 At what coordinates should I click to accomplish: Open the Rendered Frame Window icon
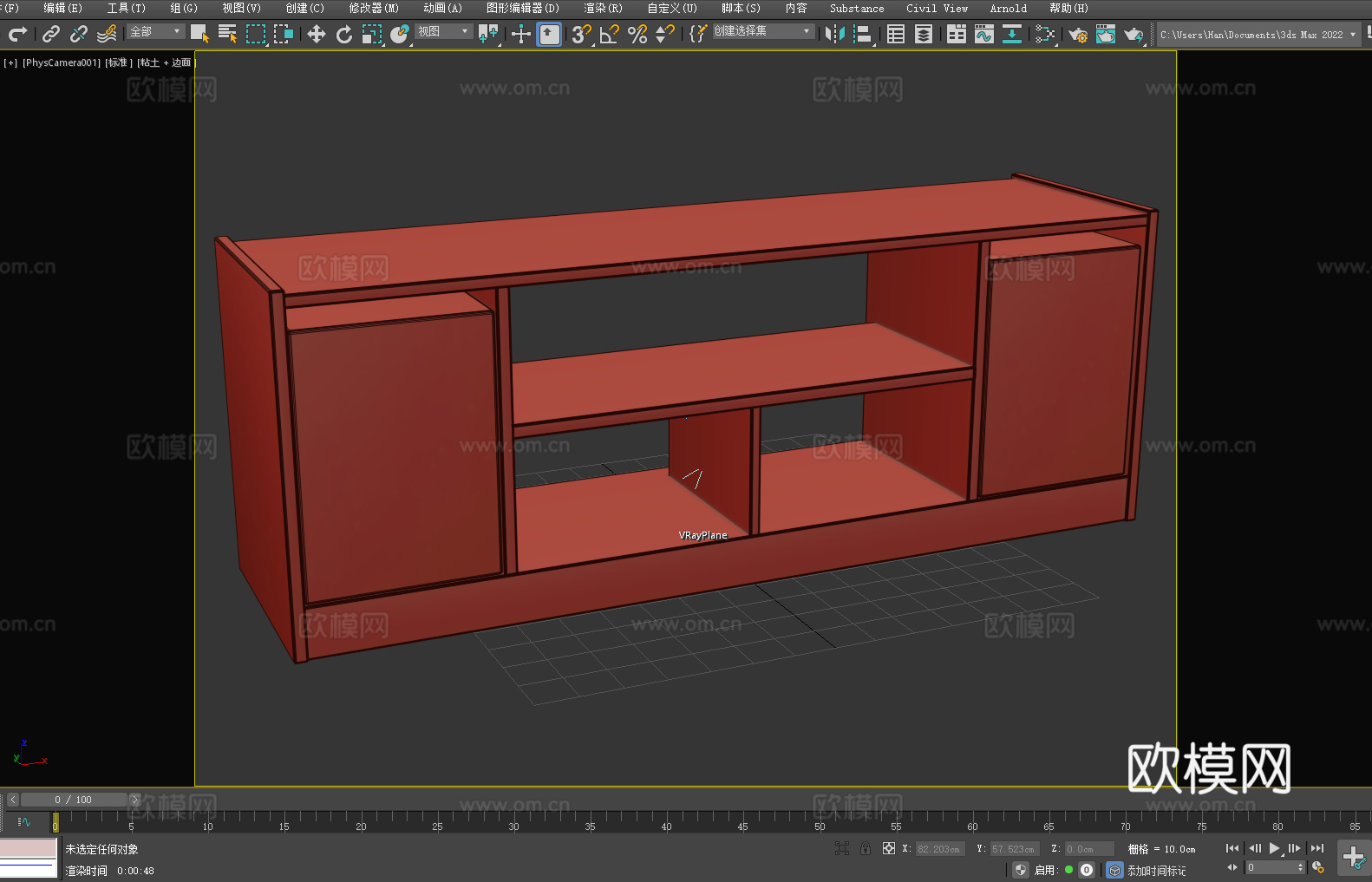(1106, 34)
